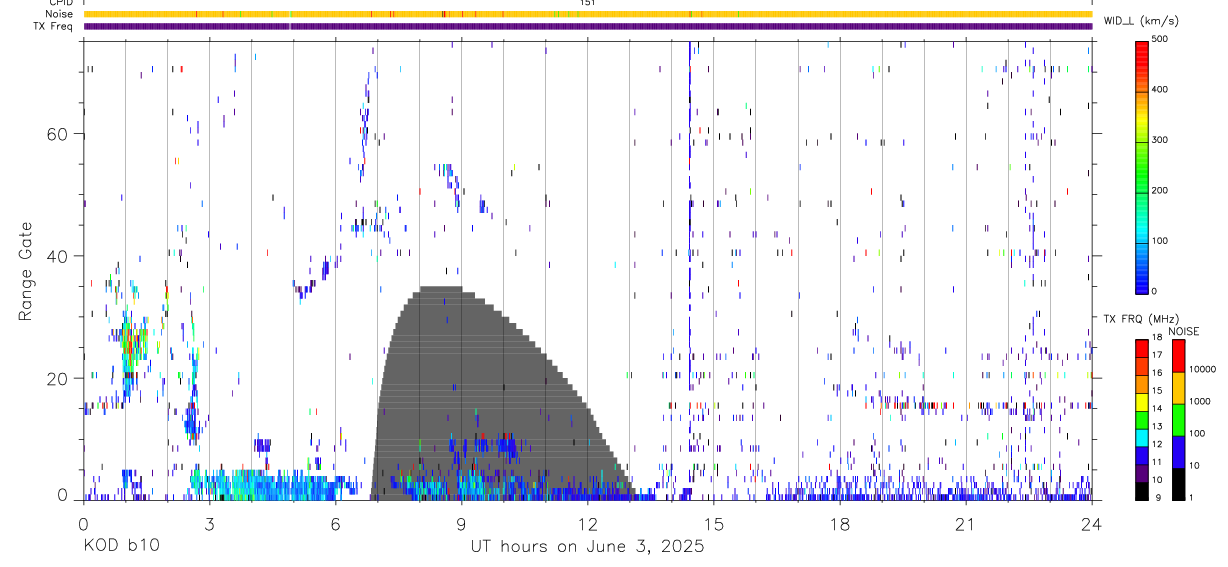Click the purple TX Freq strip along top

[x=588, y=26]
